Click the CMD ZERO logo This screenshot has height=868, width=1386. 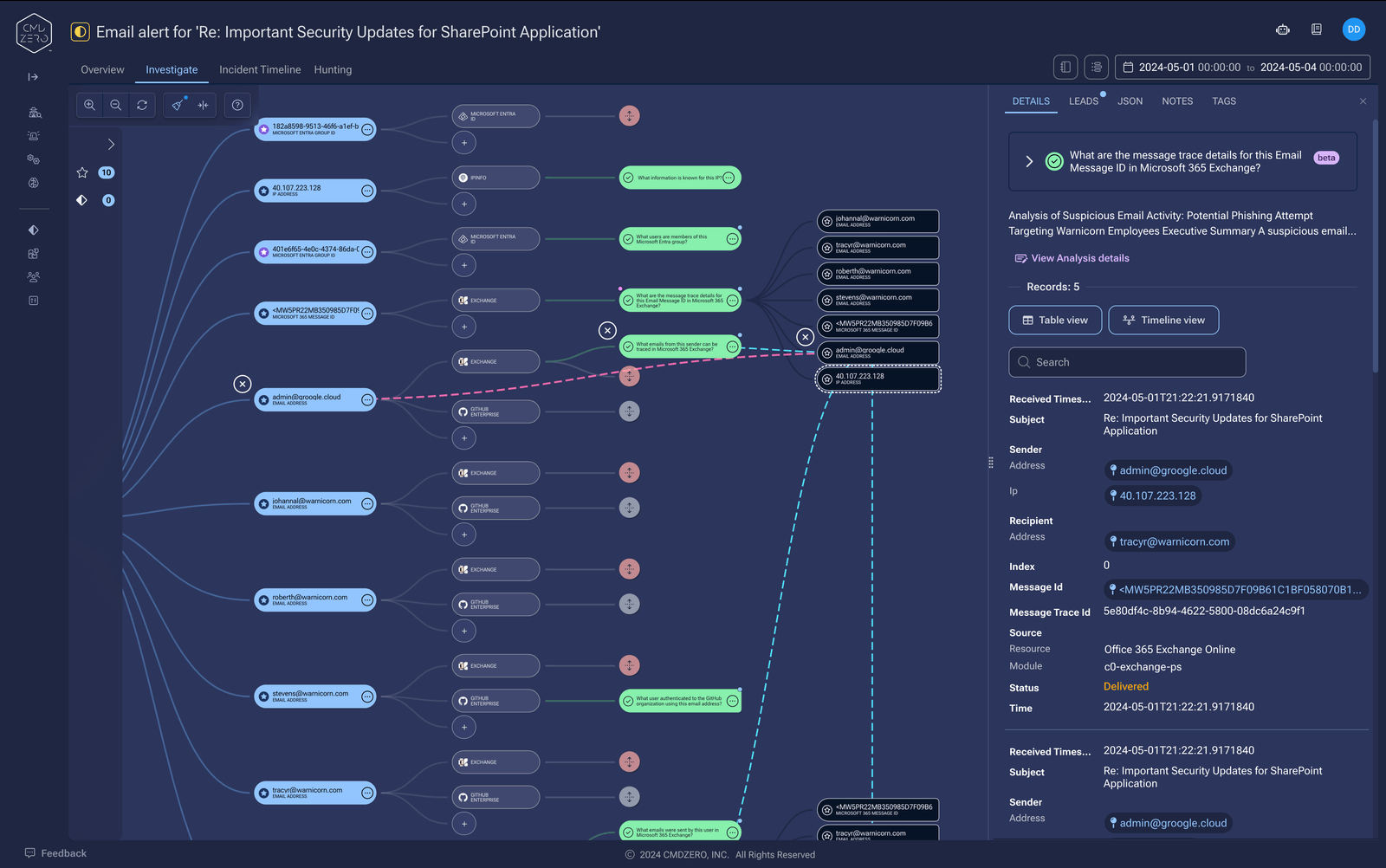(35, 33)
